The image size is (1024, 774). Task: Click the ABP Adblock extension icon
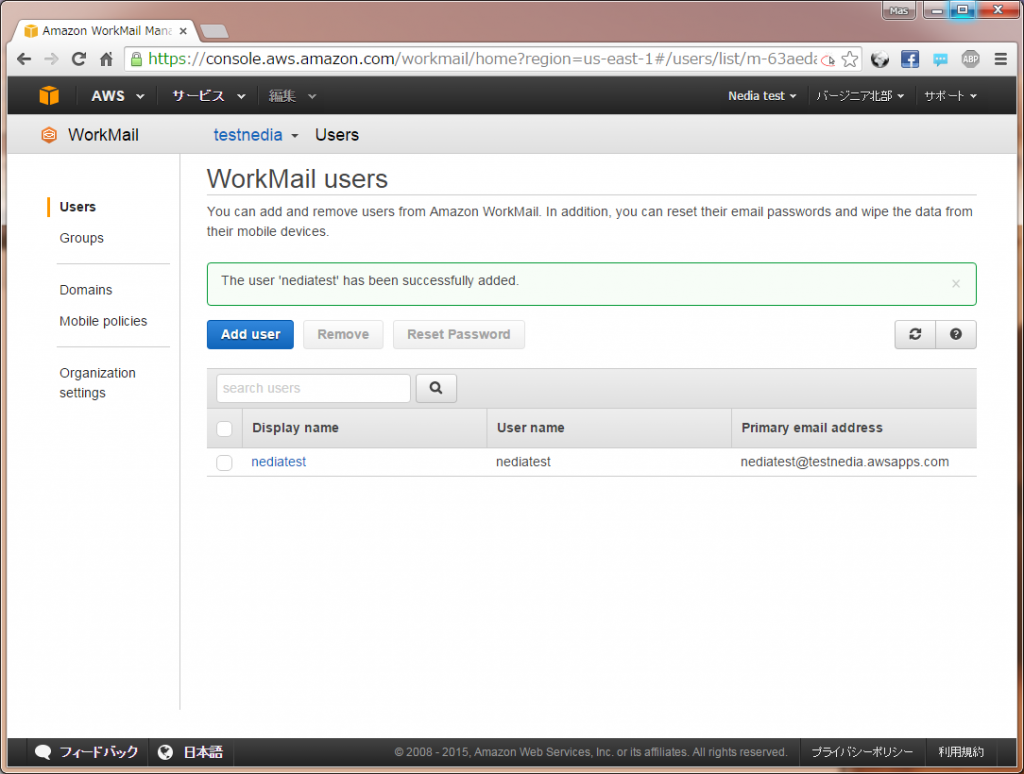[970, 59]
